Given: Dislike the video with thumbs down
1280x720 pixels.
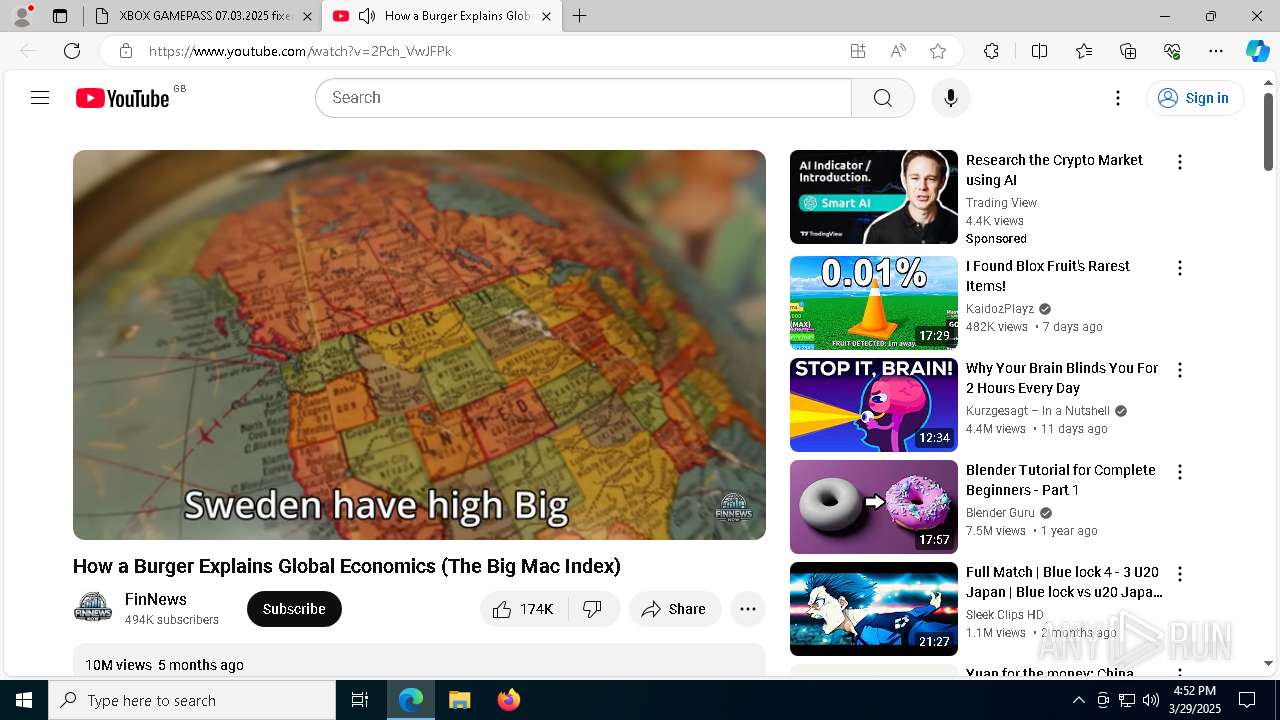Looking at the screenshot, I should click(593, 609).
